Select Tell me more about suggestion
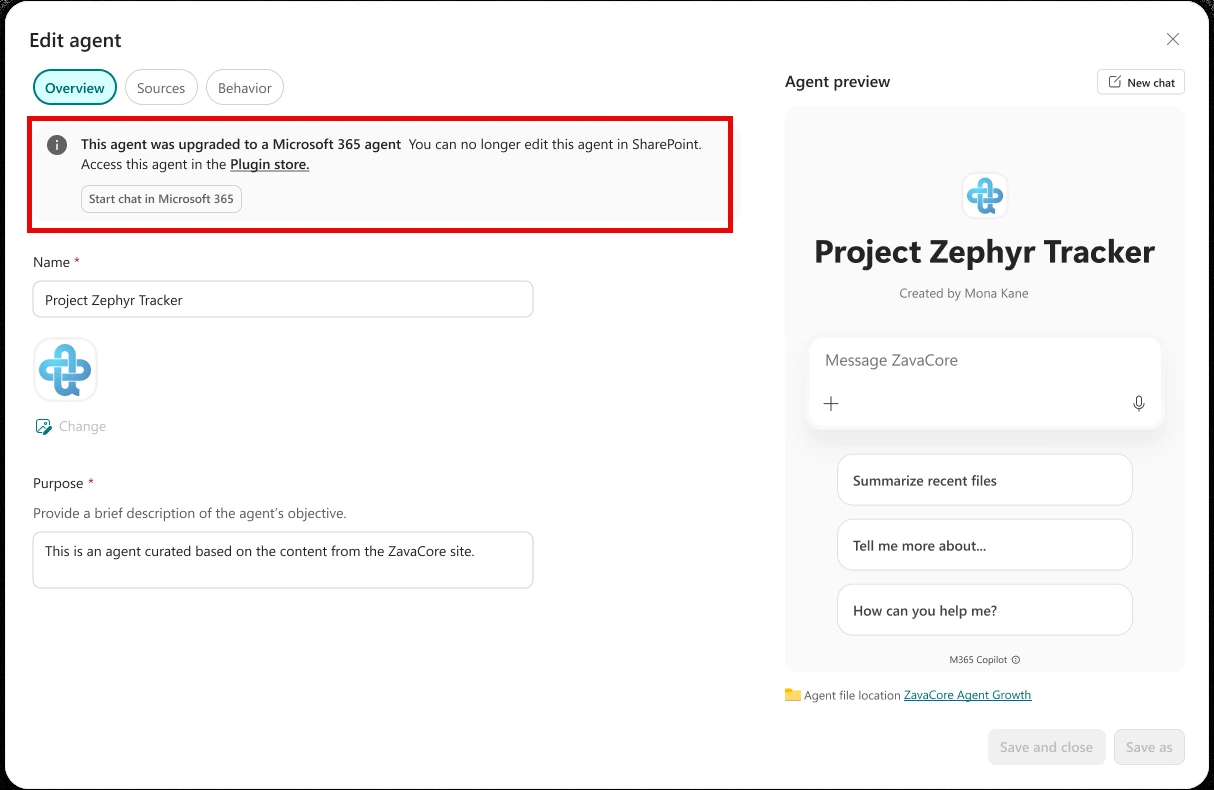 pyautogui.click(x=985, y=545)
